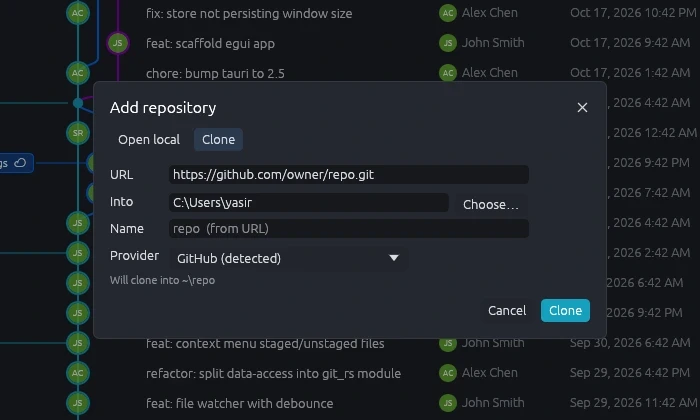Screen dimensions: 700x420
Task: Click John Smith avatar on scaffold egui row
Action: [448, 43]
